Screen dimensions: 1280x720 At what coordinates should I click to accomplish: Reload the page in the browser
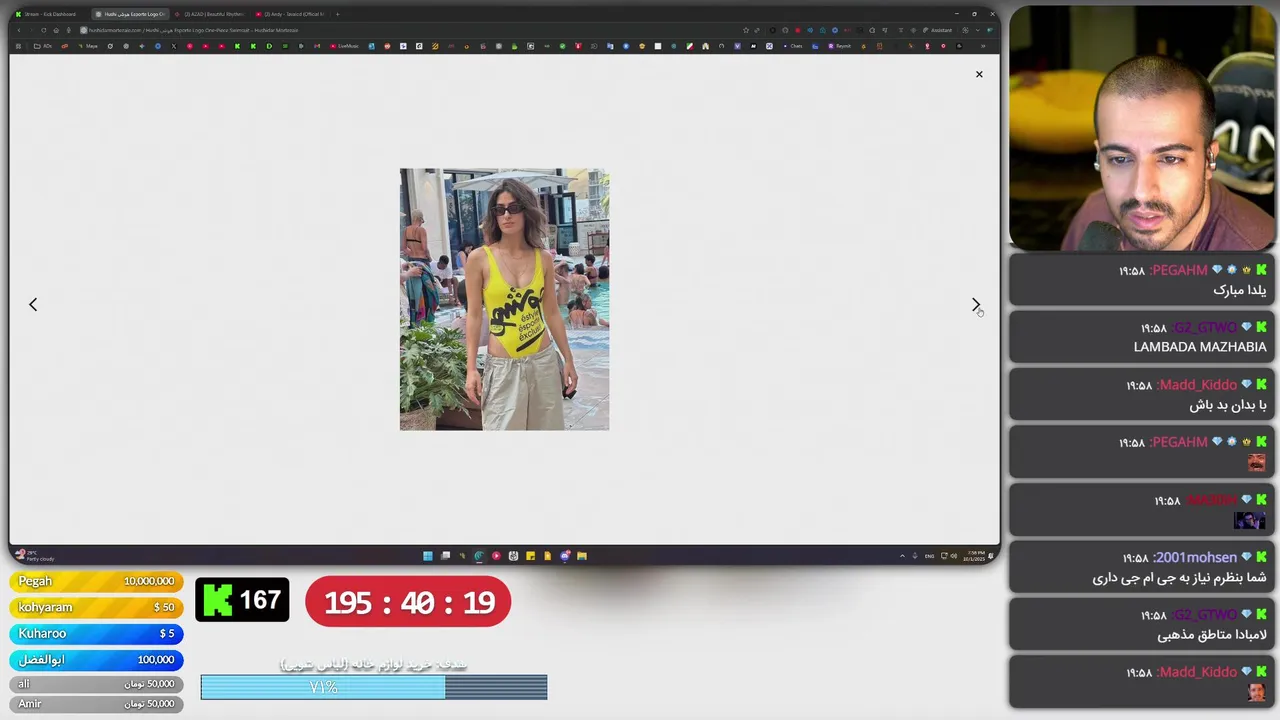pyautogui.click(x=44, y=30)
